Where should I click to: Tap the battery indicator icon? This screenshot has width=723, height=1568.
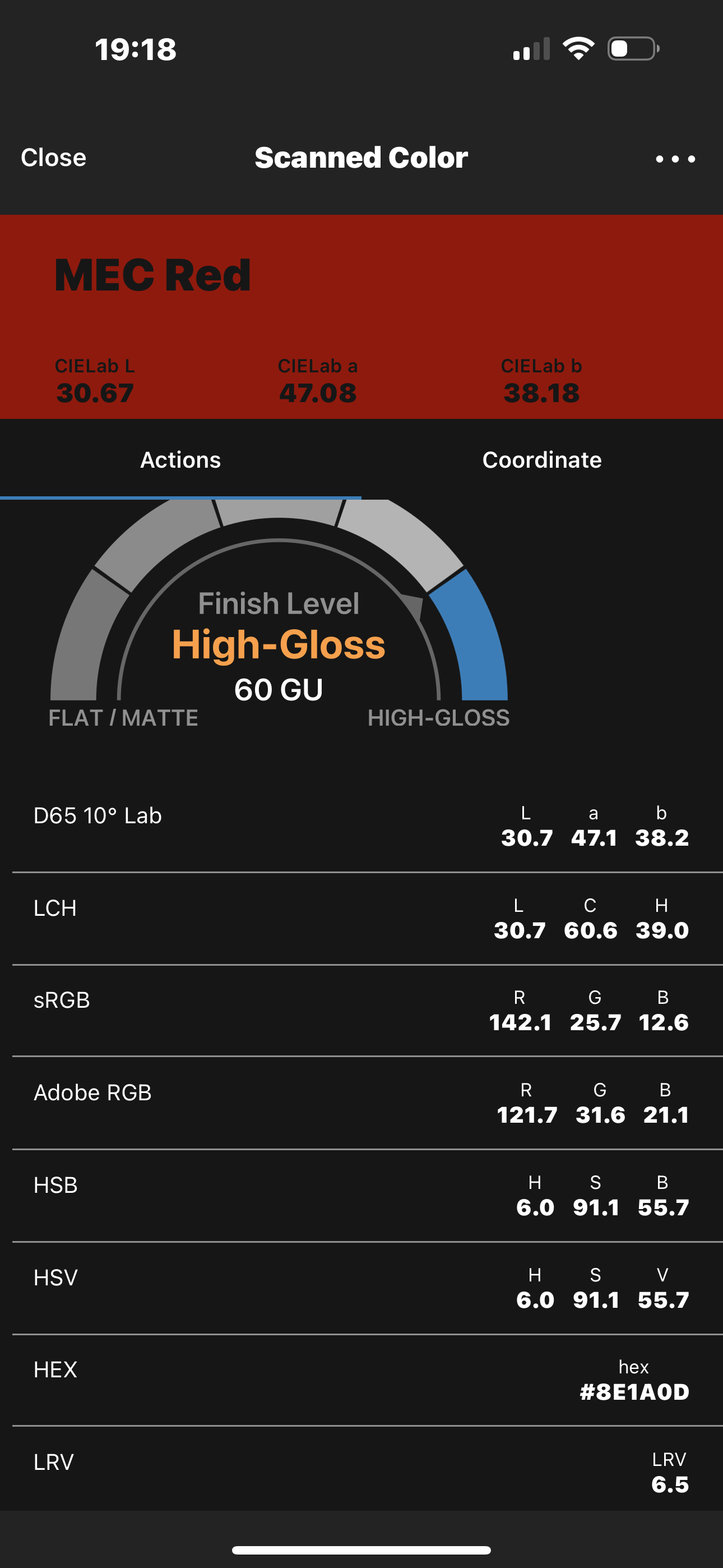633,49
